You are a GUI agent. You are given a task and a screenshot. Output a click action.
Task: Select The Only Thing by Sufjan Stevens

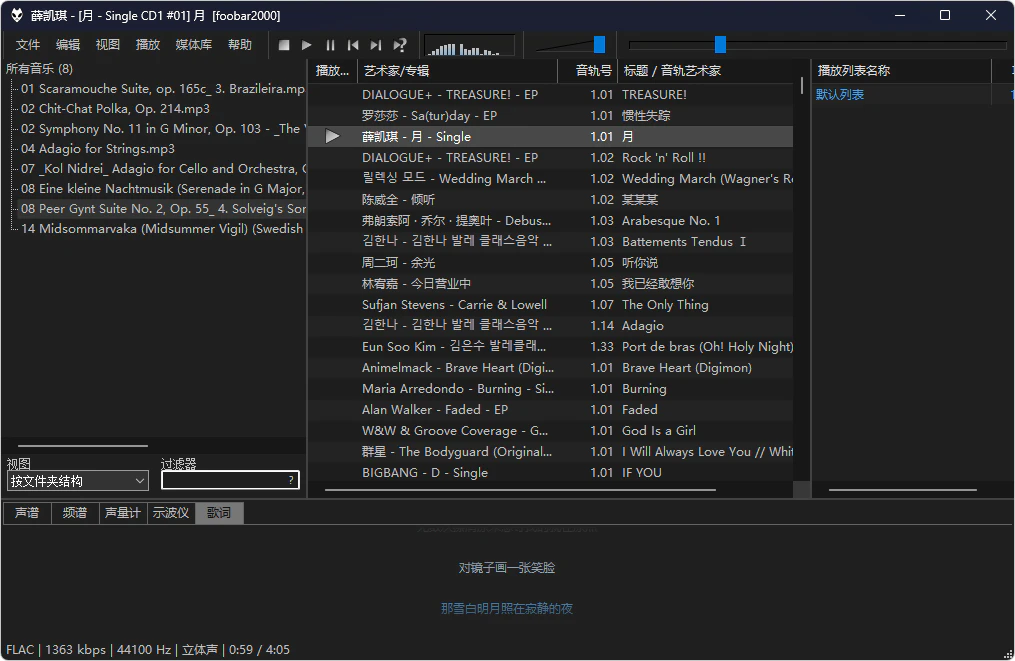(550, 305)
